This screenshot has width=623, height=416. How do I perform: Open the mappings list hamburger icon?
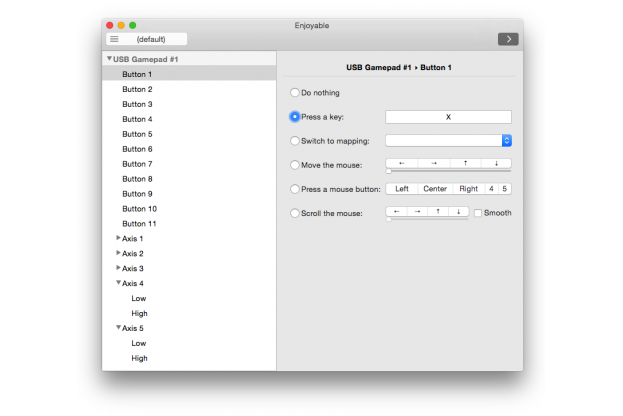point(114,39)
